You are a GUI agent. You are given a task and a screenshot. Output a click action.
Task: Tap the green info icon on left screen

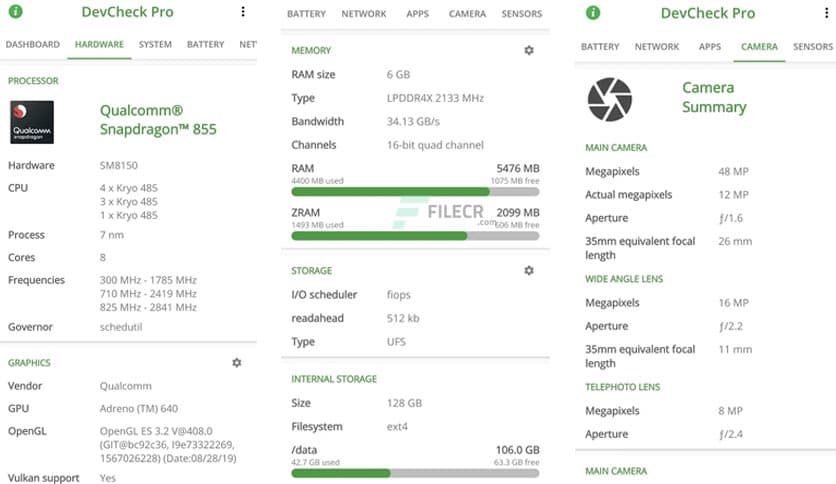(16, 11)
